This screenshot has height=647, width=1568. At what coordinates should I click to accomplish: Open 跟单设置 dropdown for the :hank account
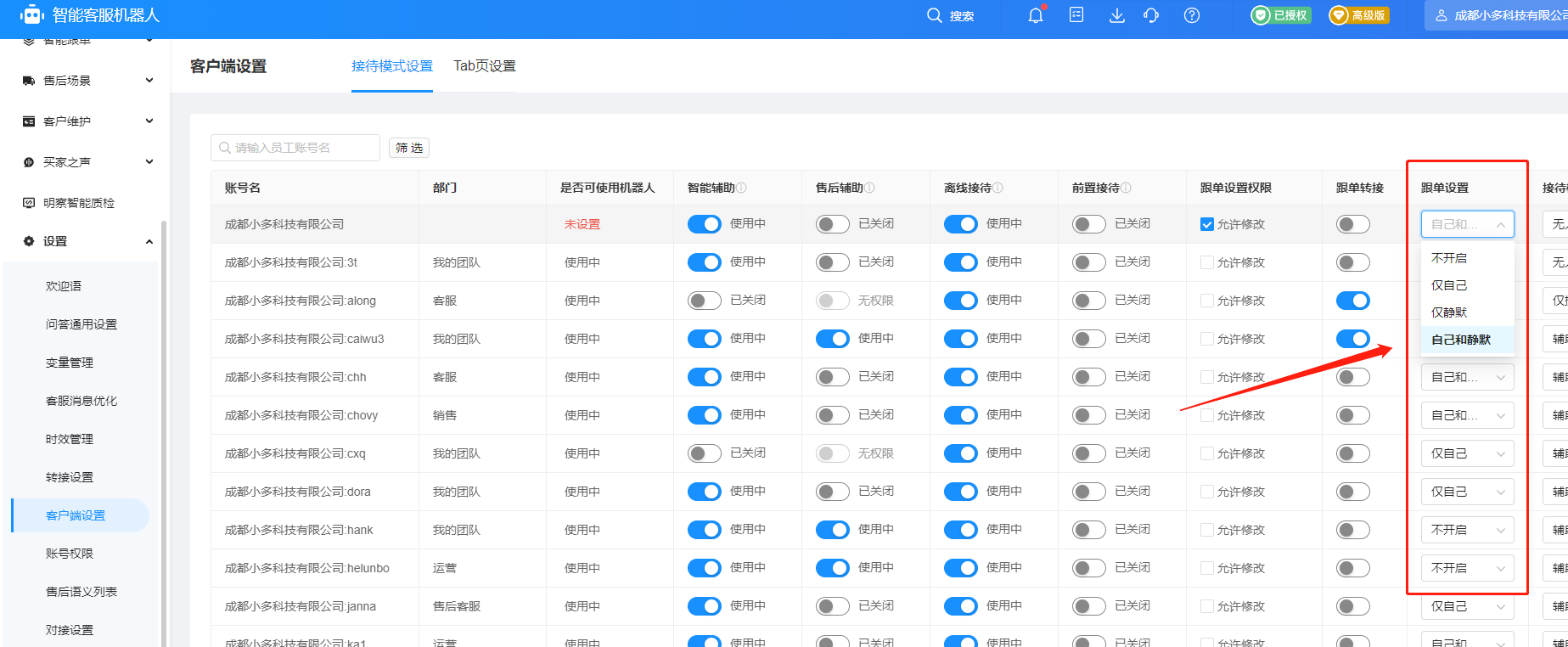pyautogui.click(x=1467, y=530)
